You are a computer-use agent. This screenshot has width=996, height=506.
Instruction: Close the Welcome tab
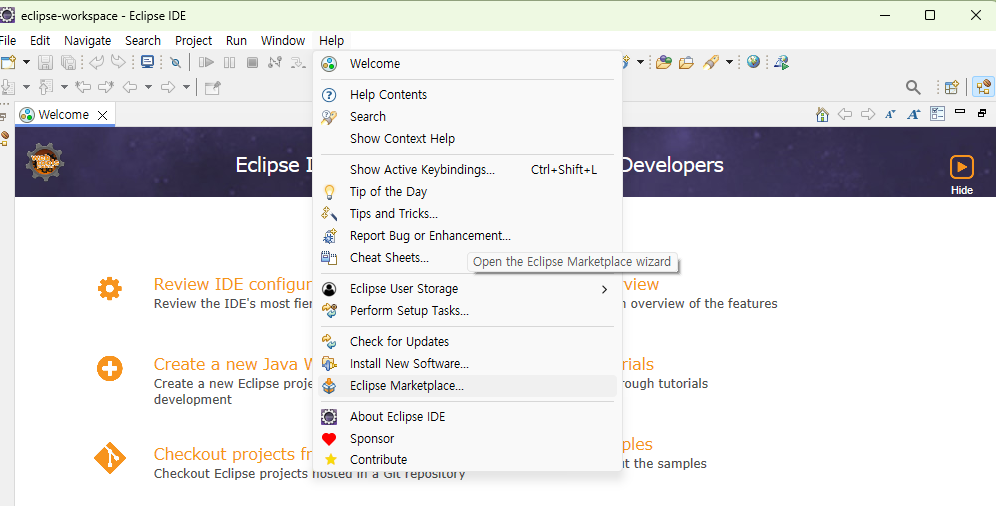(102, 115)
